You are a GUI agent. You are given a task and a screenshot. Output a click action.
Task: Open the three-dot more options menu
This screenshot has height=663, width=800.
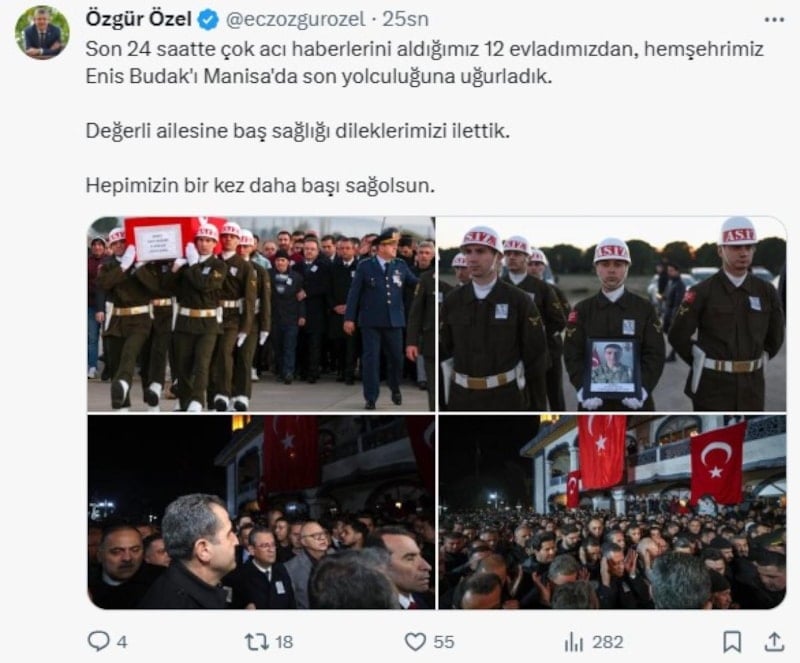pyautogui.click(x=774, y=20)
